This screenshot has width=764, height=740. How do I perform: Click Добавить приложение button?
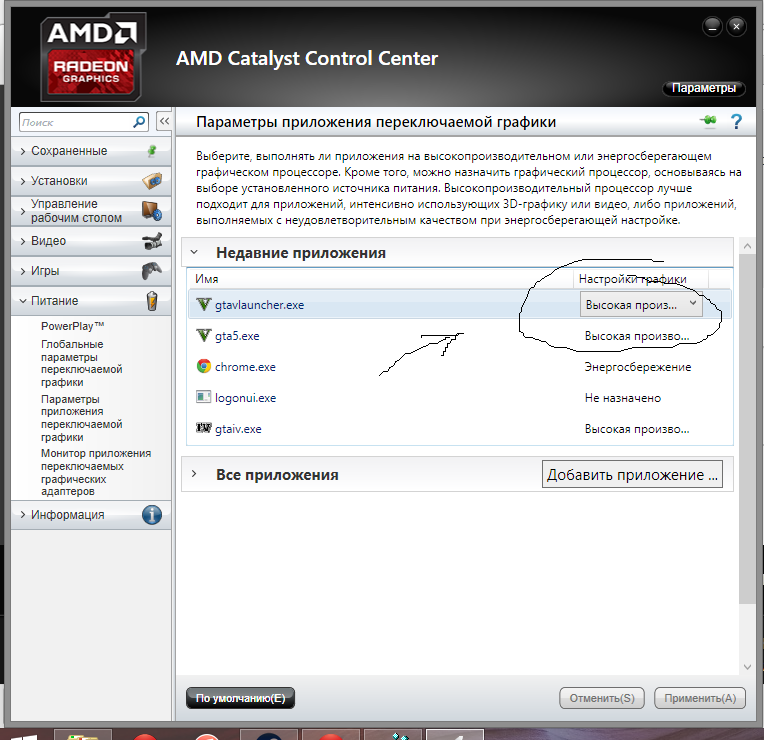coord(632,474)
